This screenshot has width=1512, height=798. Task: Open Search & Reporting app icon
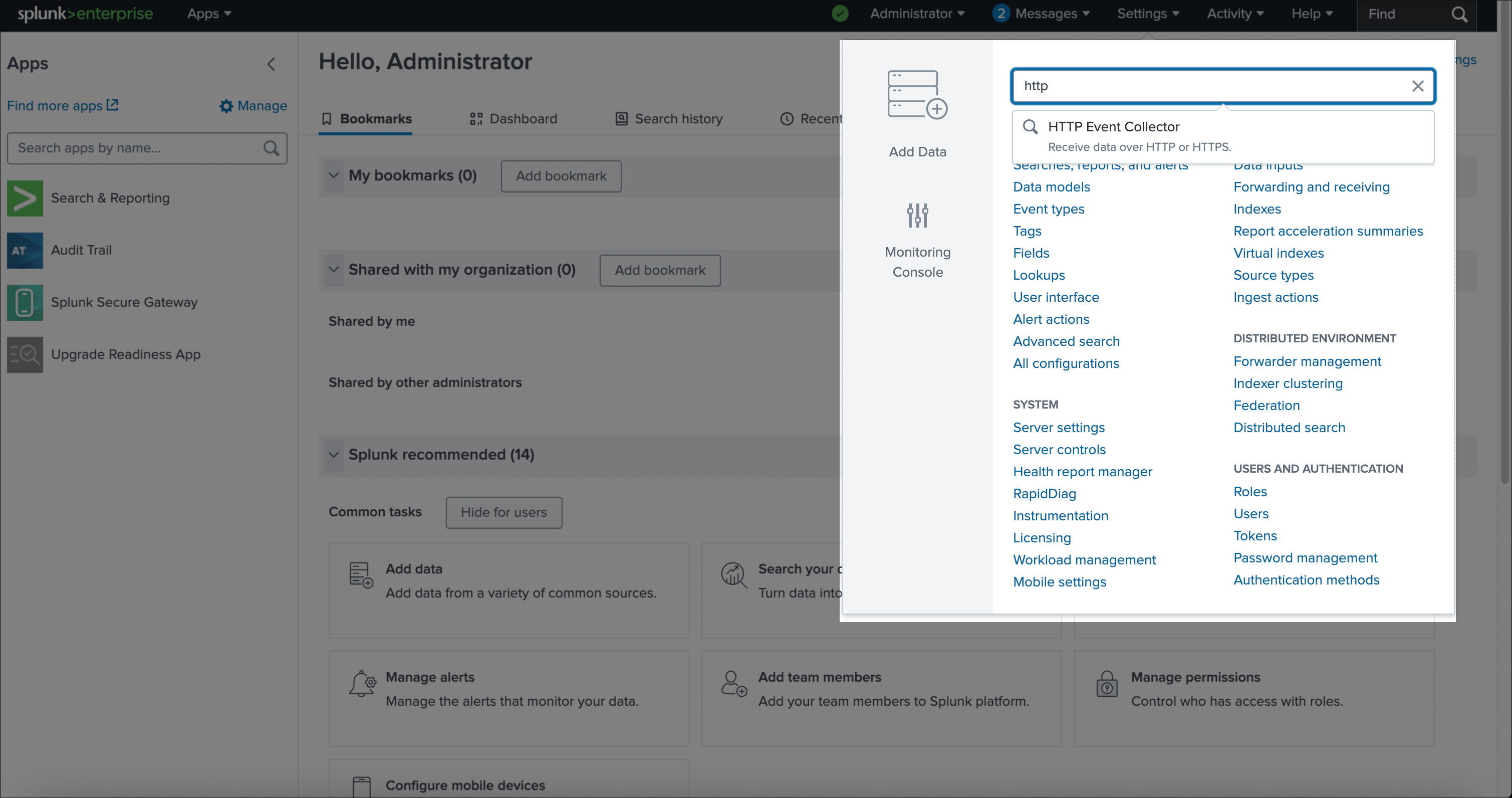click(25, 198)
